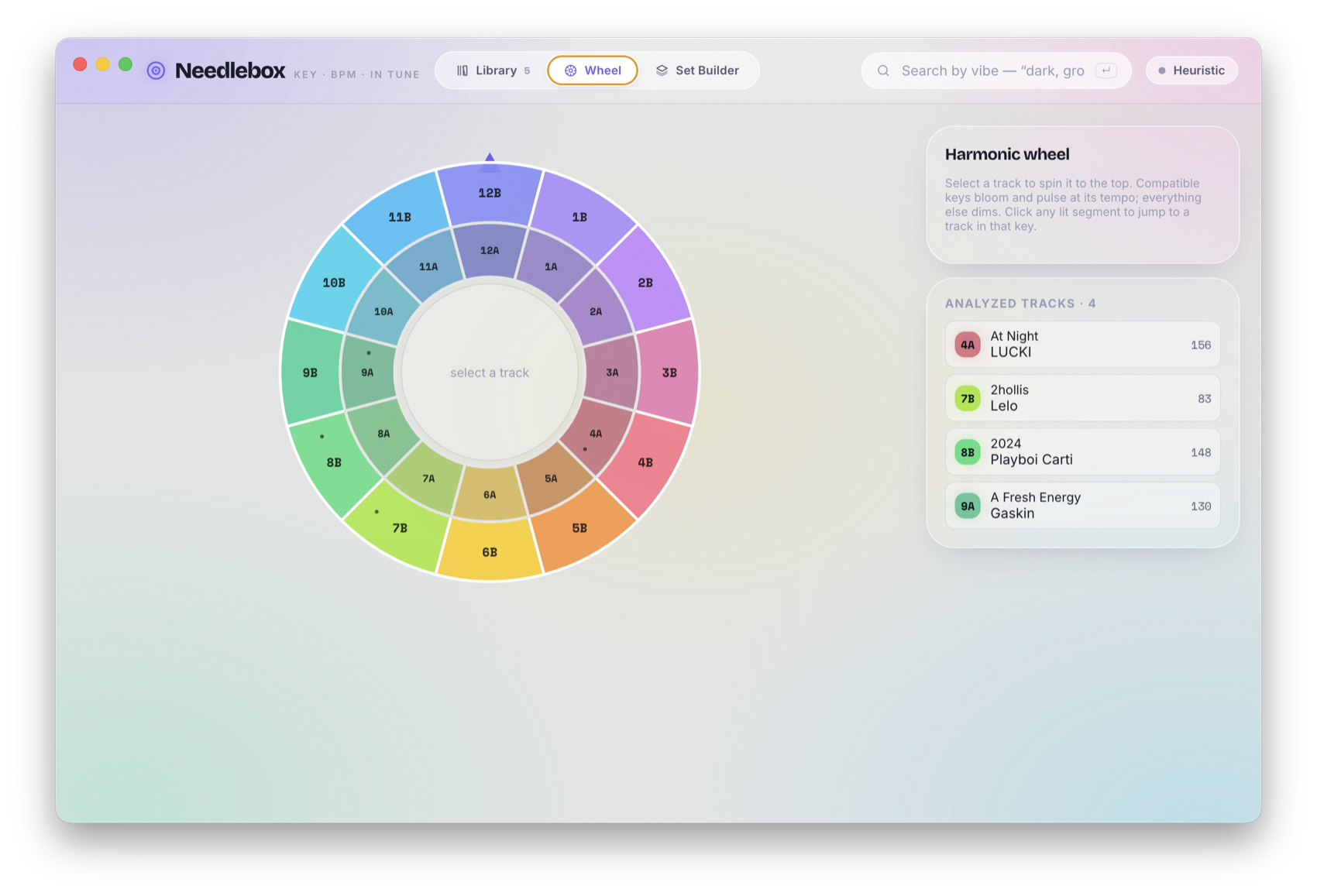
Task: Click the 12B segment on the wheel
Action: click(490, 193)
